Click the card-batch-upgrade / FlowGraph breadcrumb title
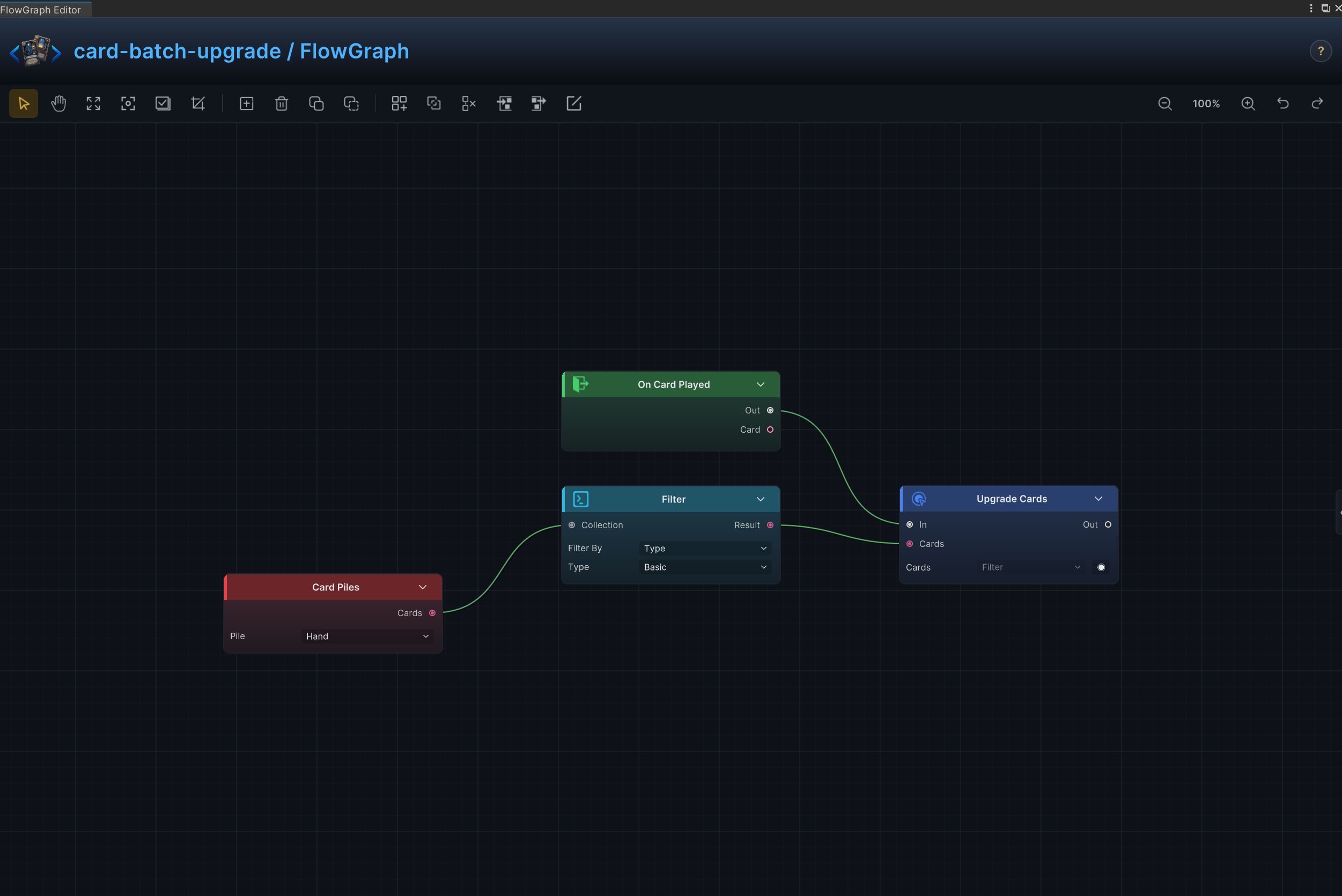 [x=241, y=51]
